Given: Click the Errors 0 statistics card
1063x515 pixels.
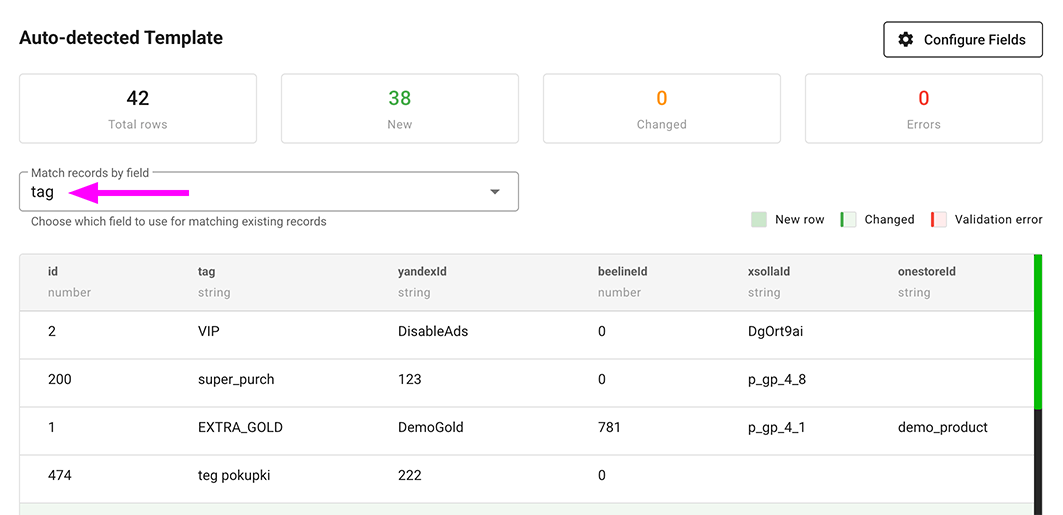Looking at the screenshot, I should point(924,109).
